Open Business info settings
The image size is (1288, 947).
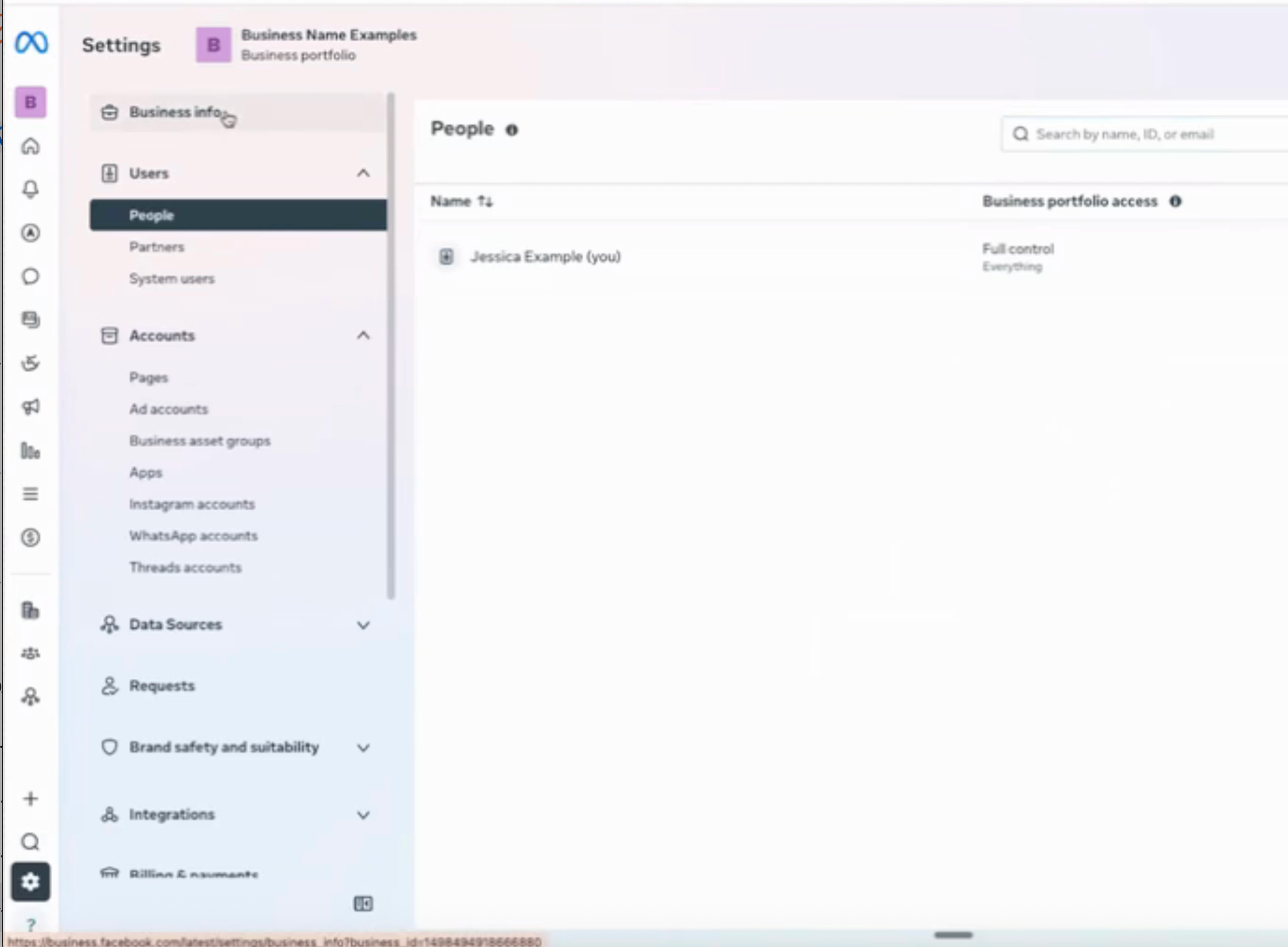coord(237,112)
